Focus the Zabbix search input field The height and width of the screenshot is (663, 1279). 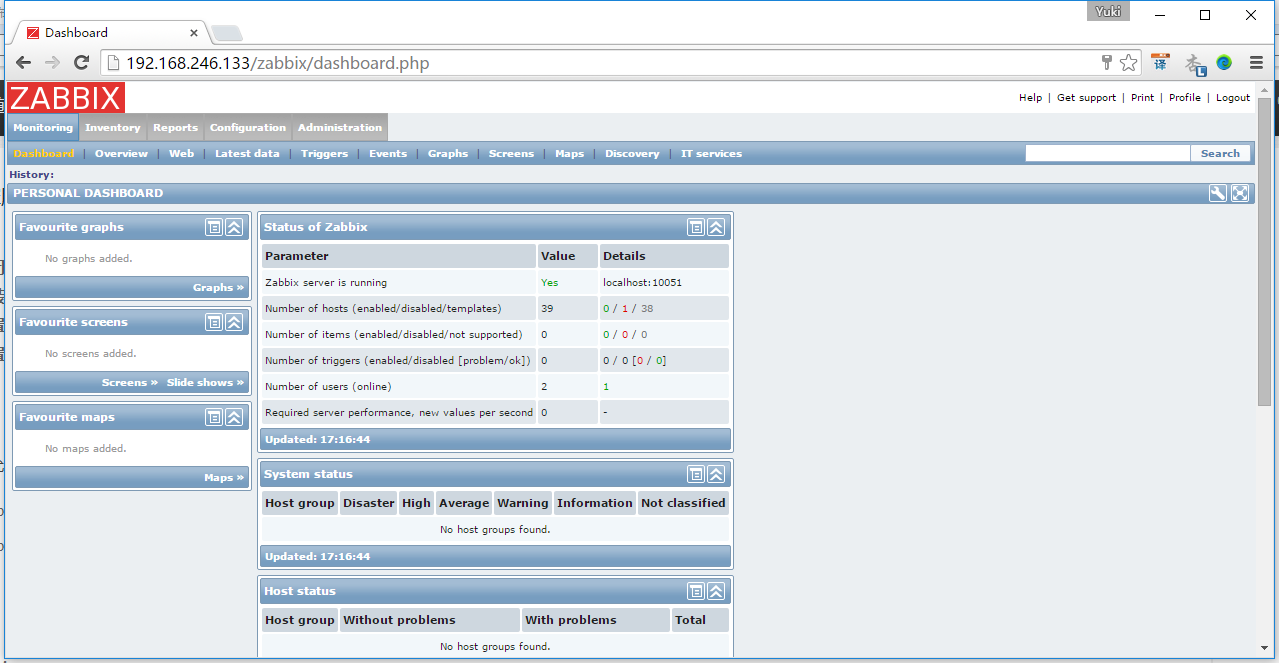pyautogui.click(x=1108, y=154)
